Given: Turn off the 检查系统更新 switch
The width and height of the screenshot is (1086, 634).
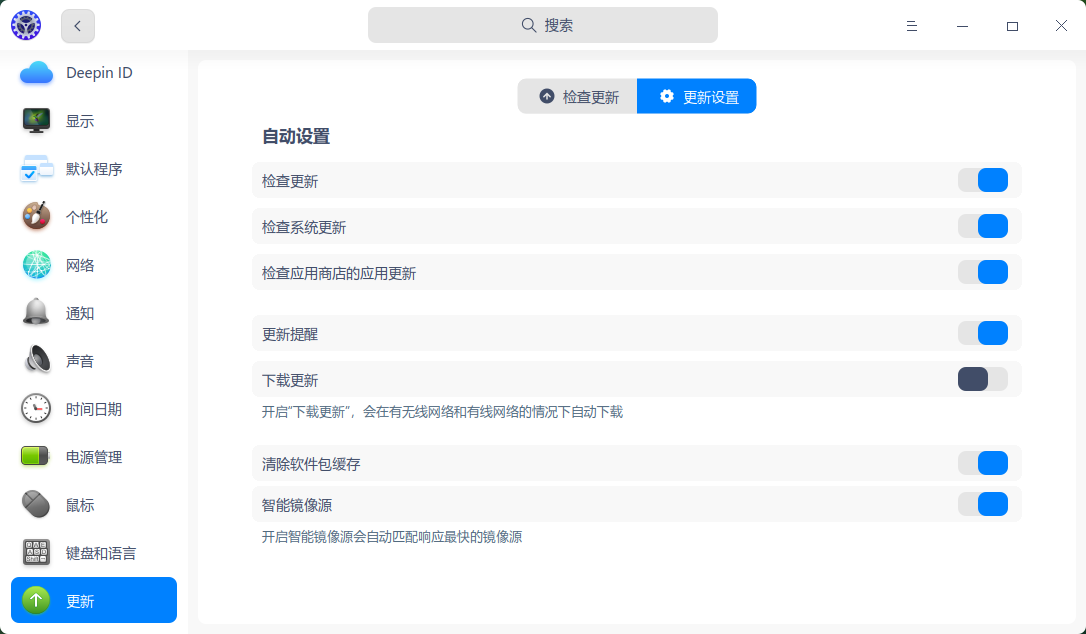Looking at the screenshot, I should pos(983,226).
